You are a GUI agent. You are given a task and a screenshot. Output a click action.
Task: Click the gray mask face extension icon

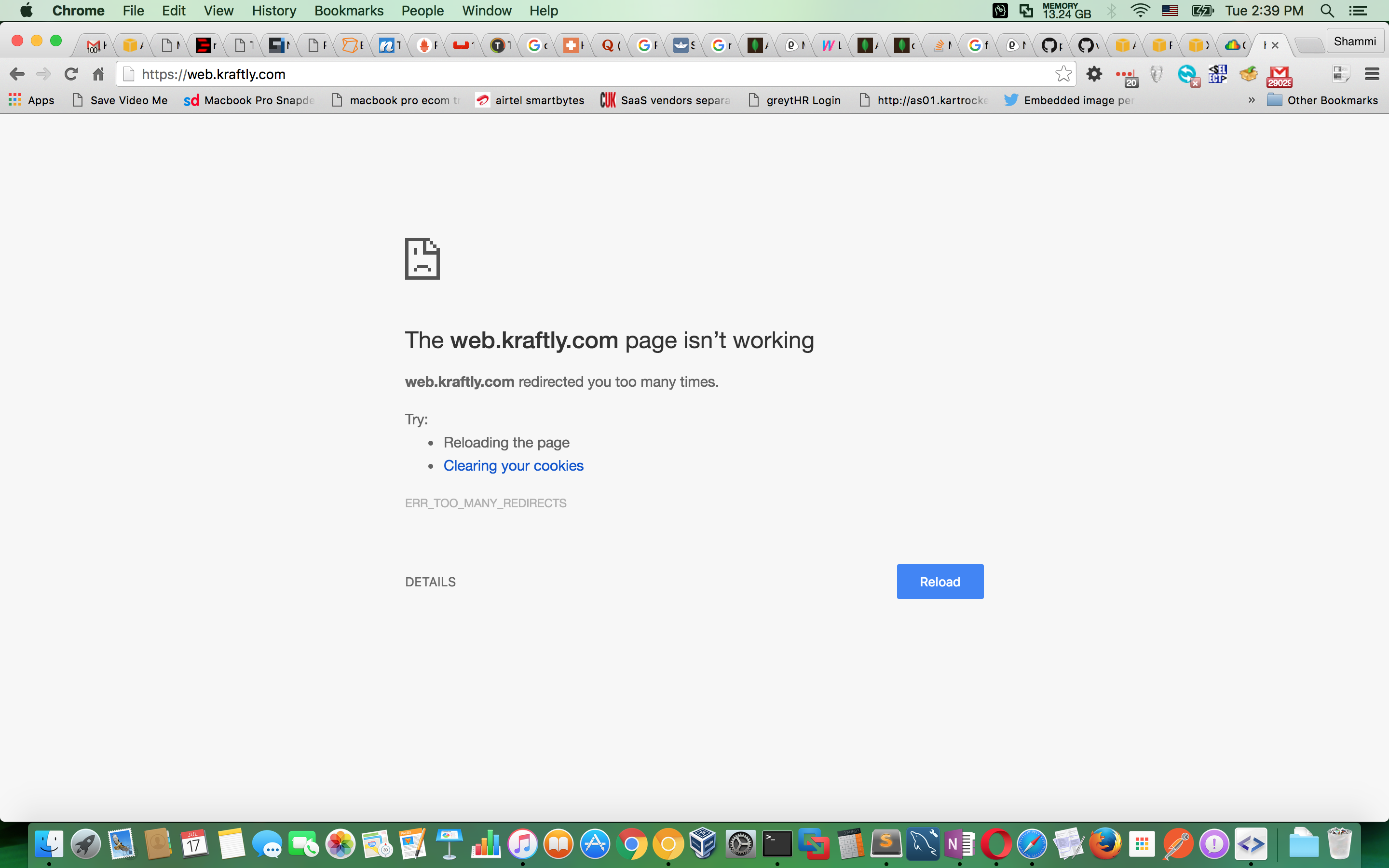tap(1156, 74)
